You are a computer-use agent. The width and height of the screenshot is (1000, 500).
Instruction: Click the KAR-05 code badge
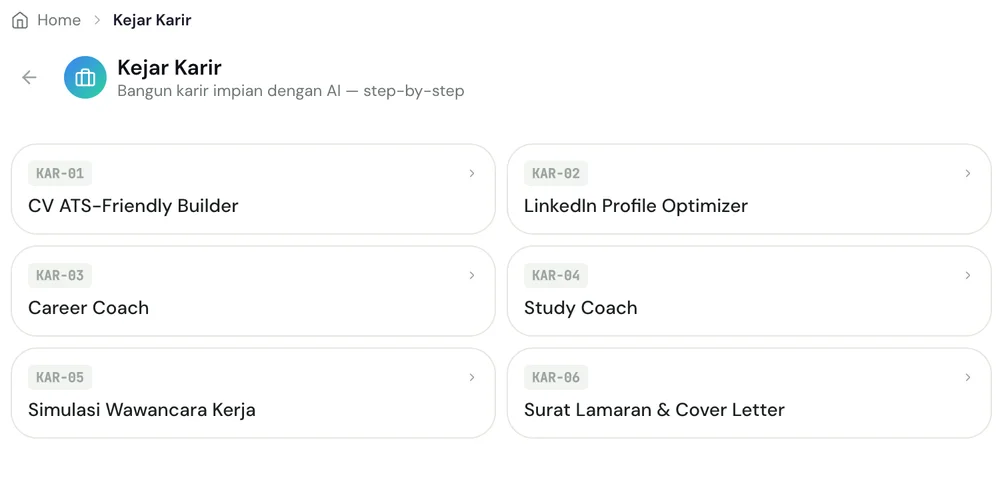coord(60,378)
